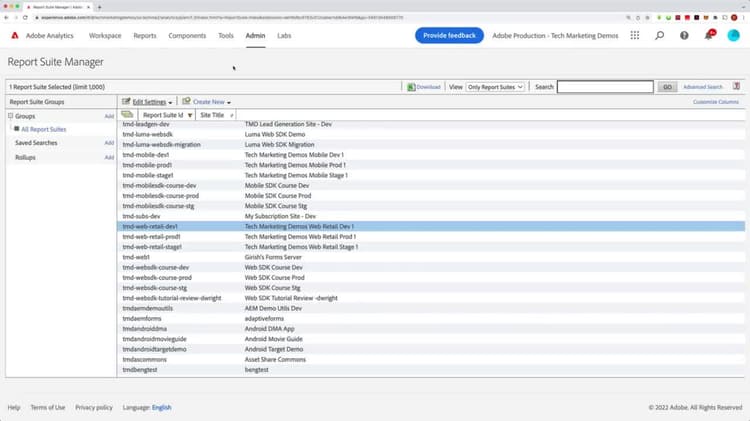Open the Create New dropdown
Image resolution: width=750 pixels, height=421 pixels.
point(211,102)
